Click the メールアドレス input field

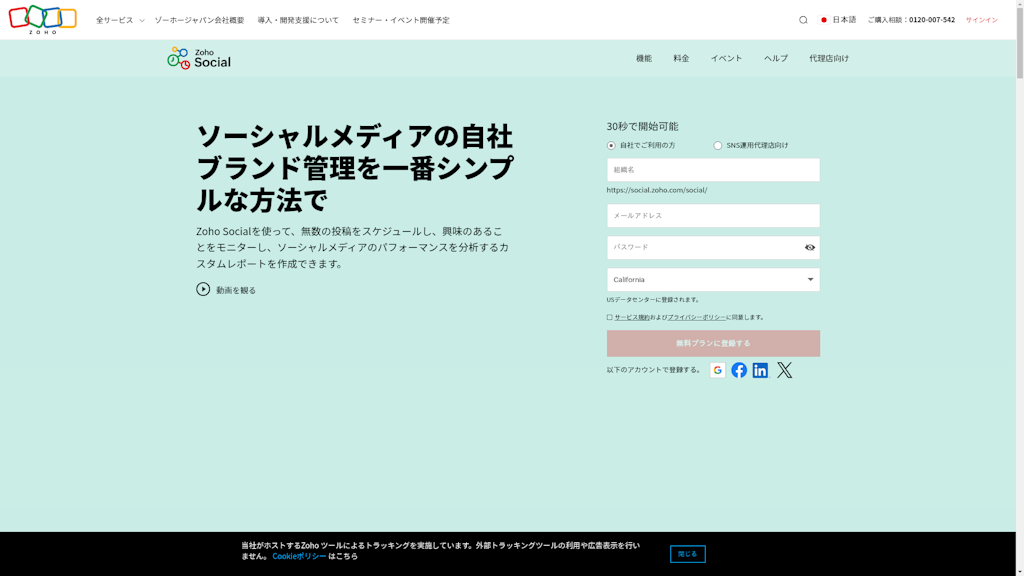pyautogui.click(x=713, y=216)
